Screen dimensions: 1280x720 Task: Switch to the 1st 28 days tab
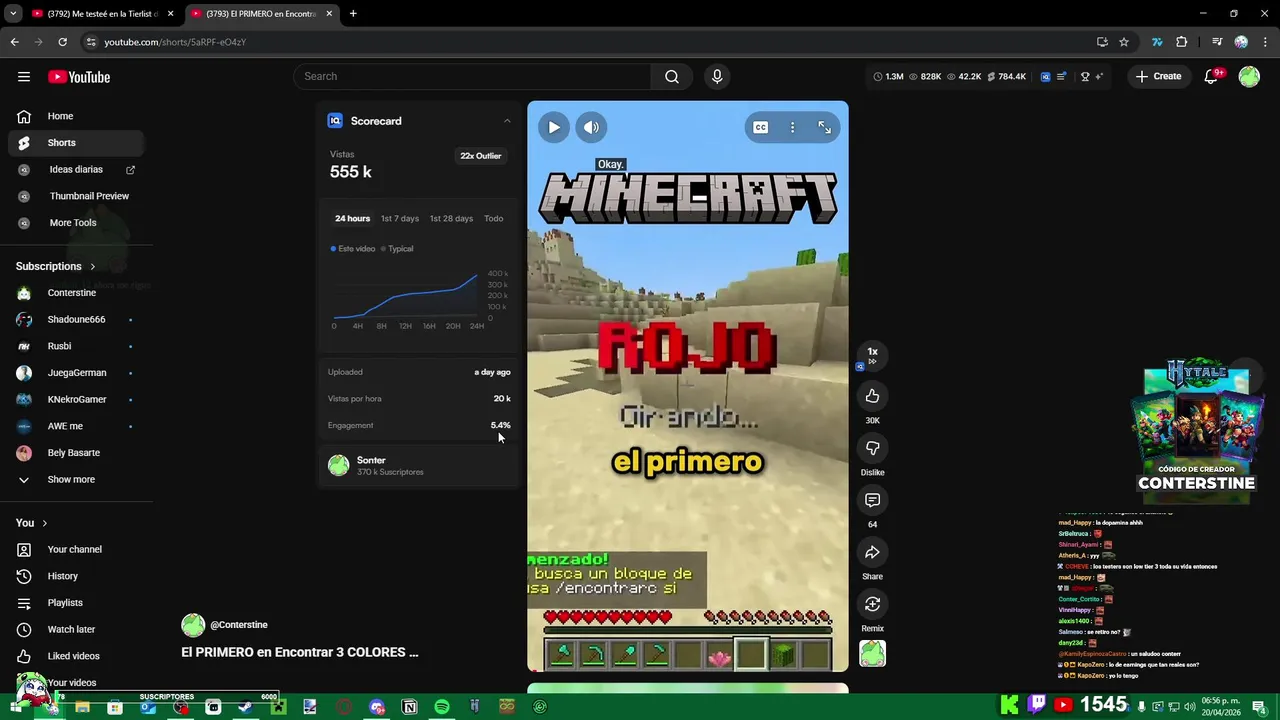click(x=451, y=218)
